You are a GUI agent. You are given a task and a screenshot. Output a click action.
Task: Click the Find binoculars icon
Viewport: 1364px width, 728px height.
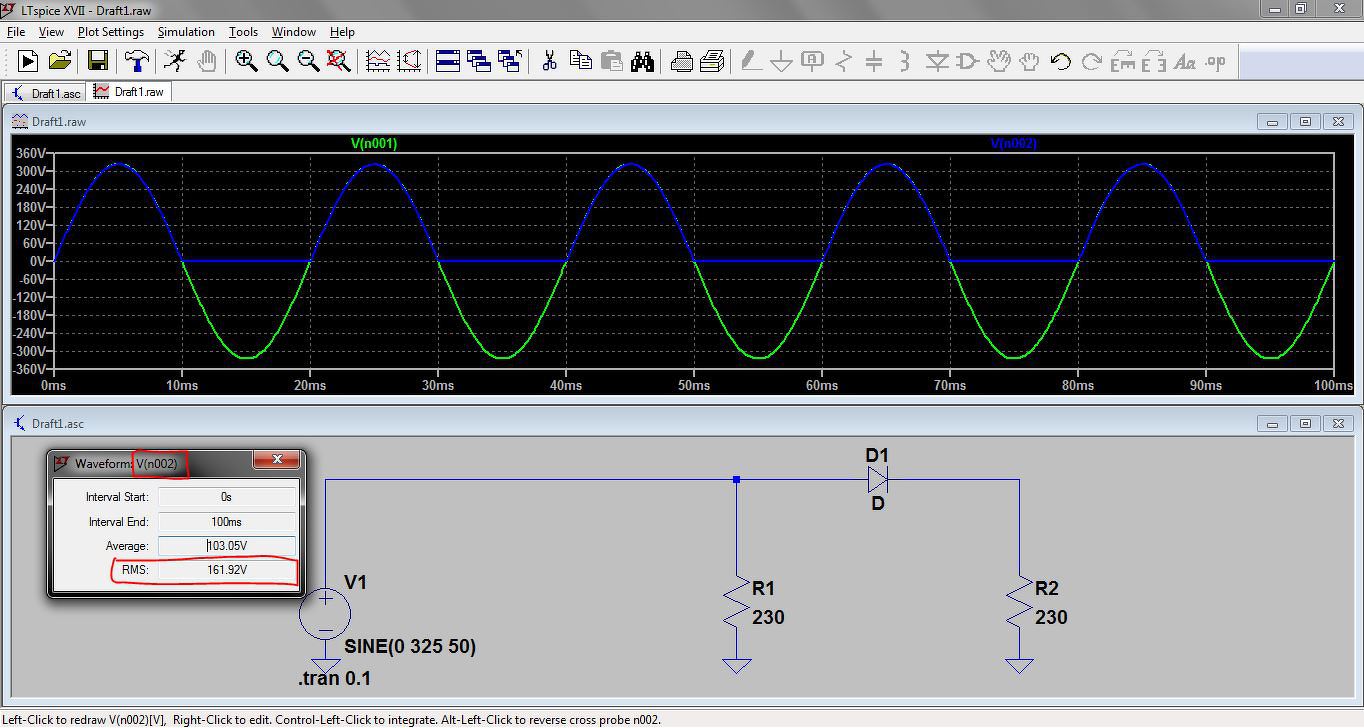tap(642, 62)
